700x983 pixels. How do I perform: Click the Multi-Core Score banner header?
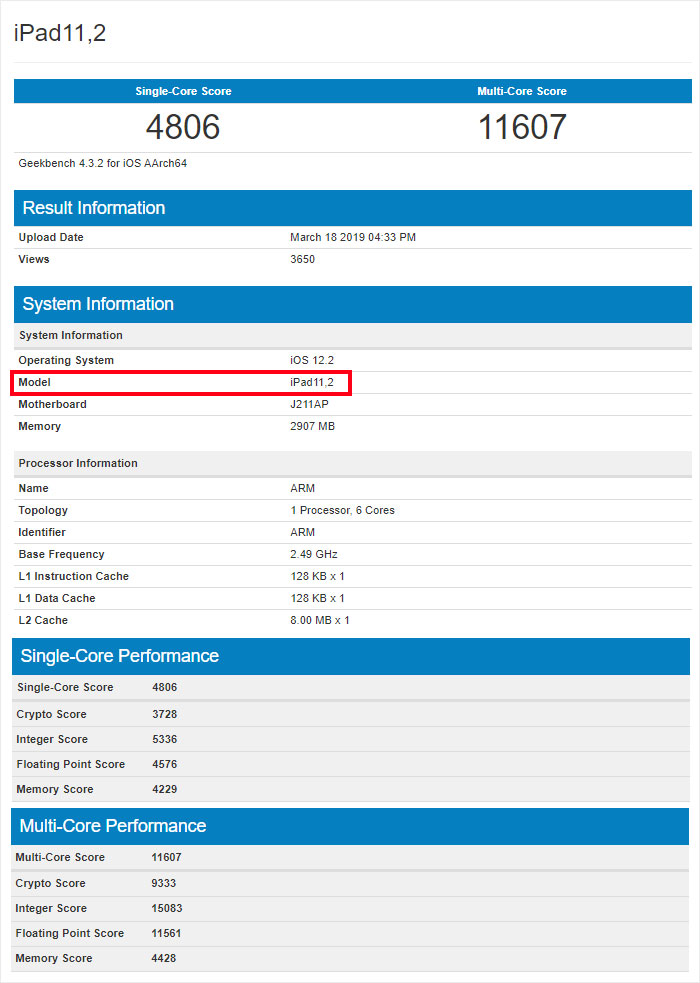pos(522,91)
